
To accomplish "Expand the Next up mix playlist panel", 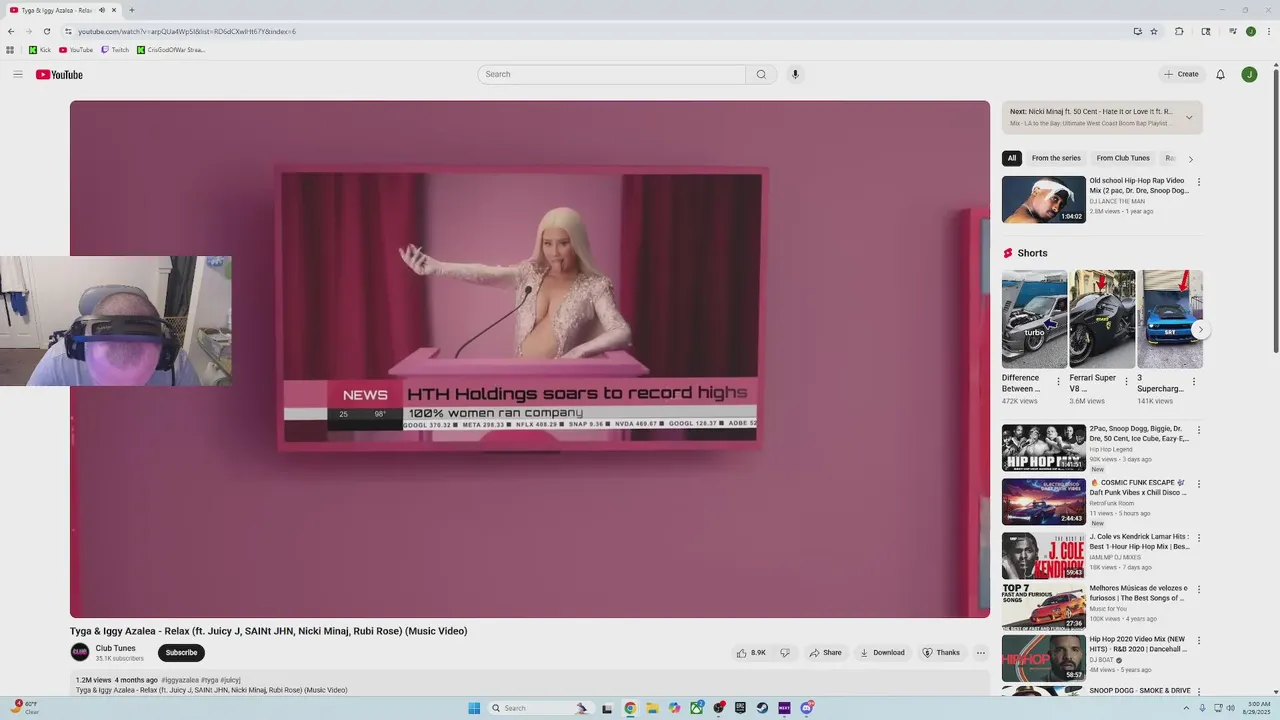I will click(1189, 118).
